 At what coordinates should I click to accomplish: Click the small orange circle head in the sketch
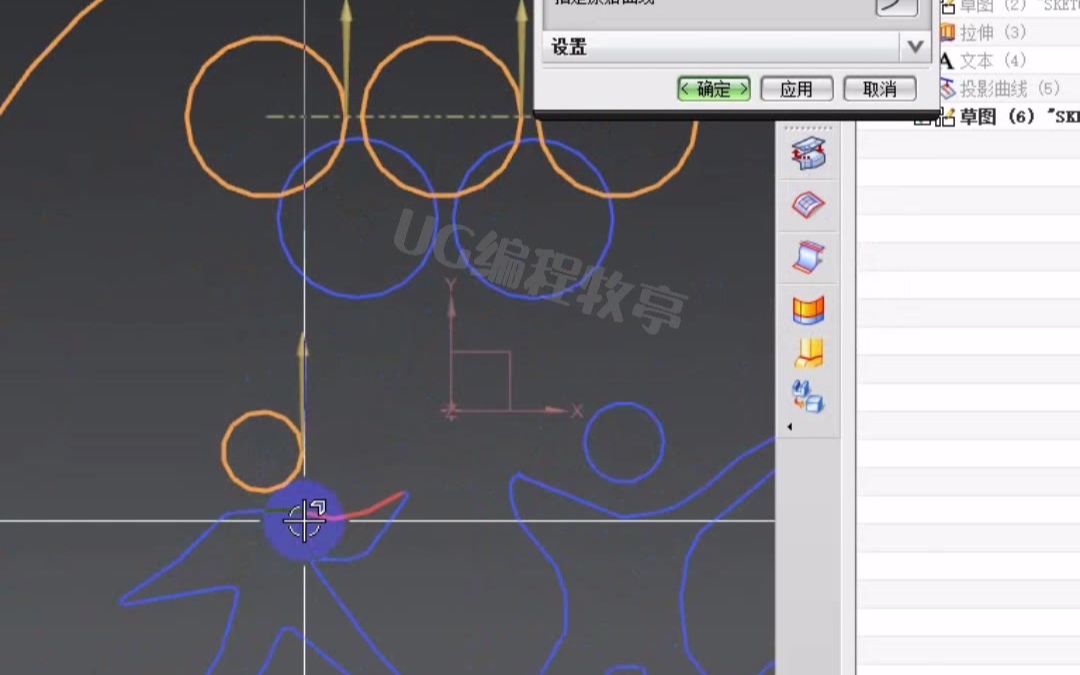[x=262, y=450]
